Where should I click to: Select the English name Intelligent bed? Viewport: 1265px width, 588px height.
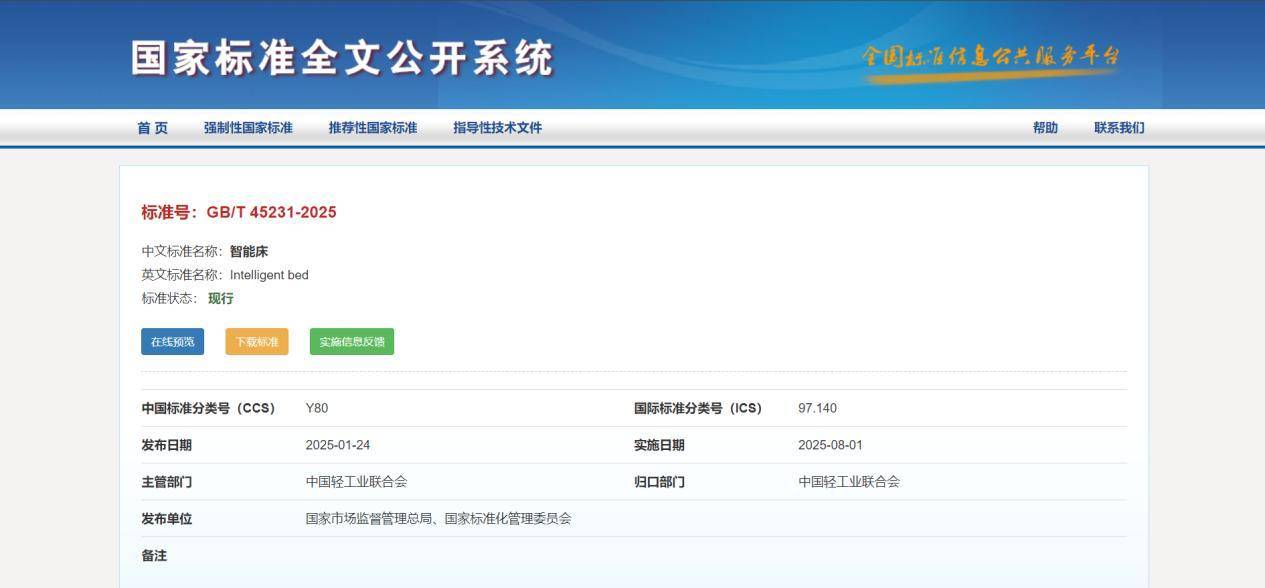coord(269,275)
